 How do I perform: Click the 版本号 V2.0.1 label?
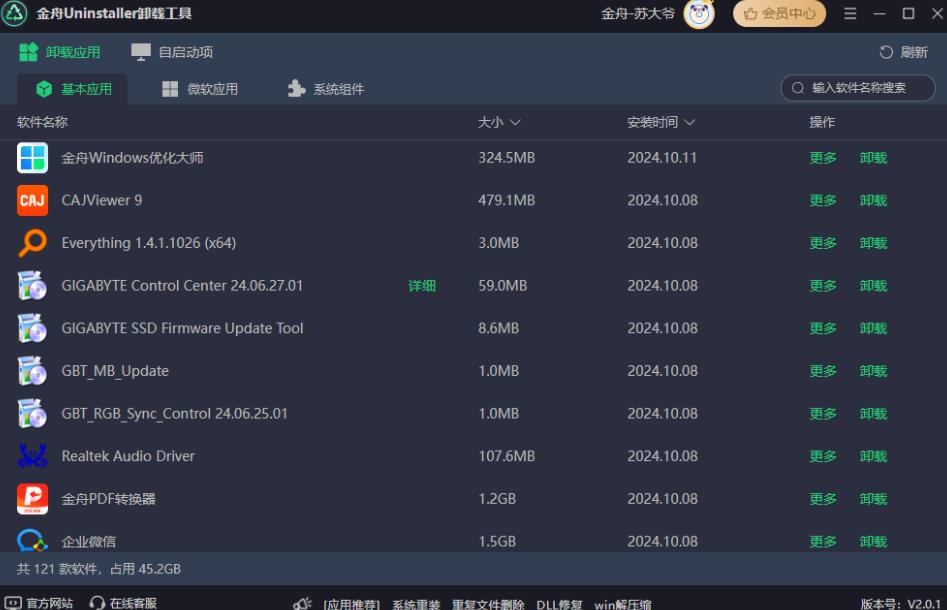coord(900,604)
